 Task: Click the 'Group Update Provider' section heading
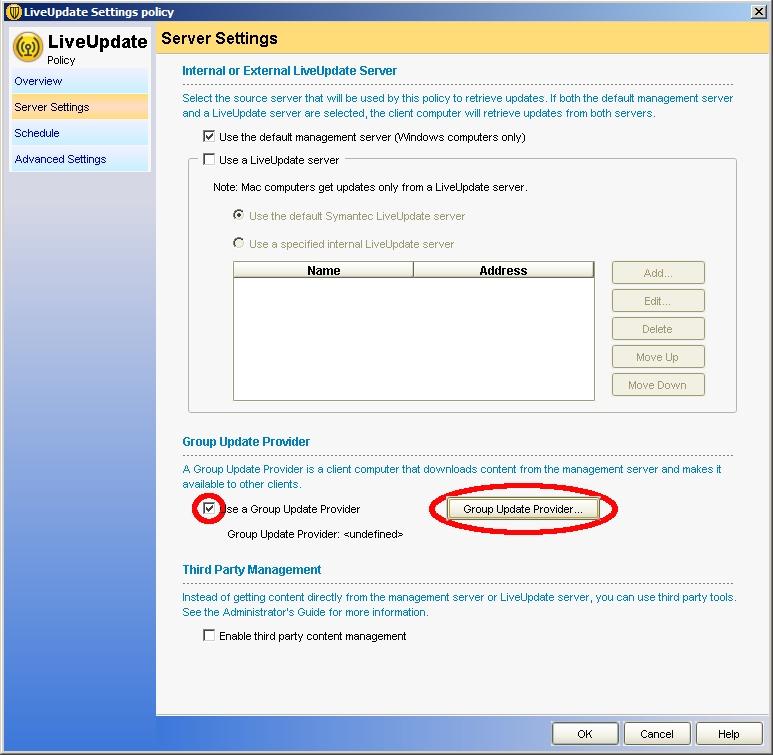246,441
